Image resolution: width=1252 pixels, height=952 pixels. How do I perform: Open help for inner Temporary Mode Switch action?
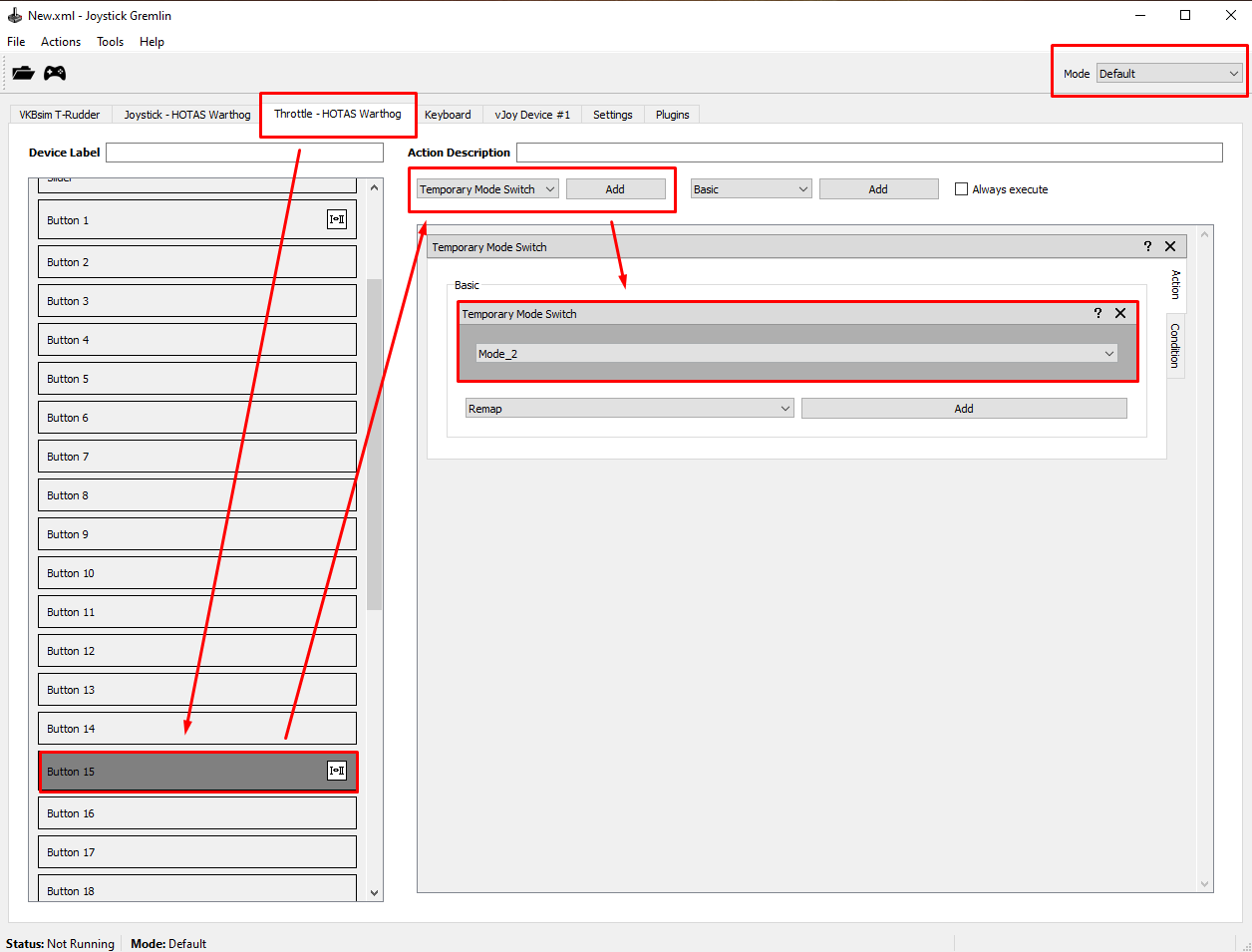coord(1097,313)
